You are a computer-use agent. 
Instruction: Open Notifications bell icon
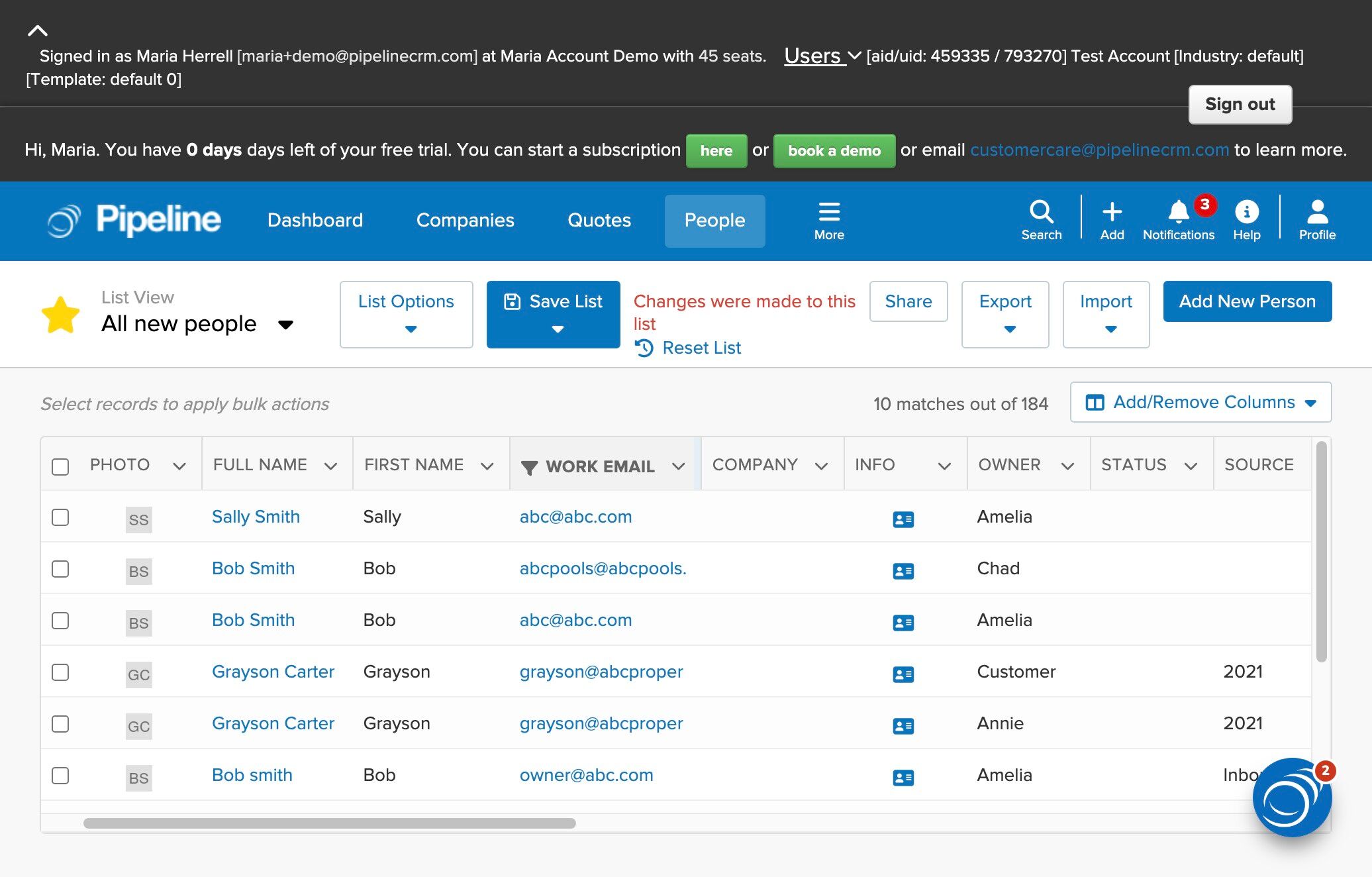coord(1178,213)
